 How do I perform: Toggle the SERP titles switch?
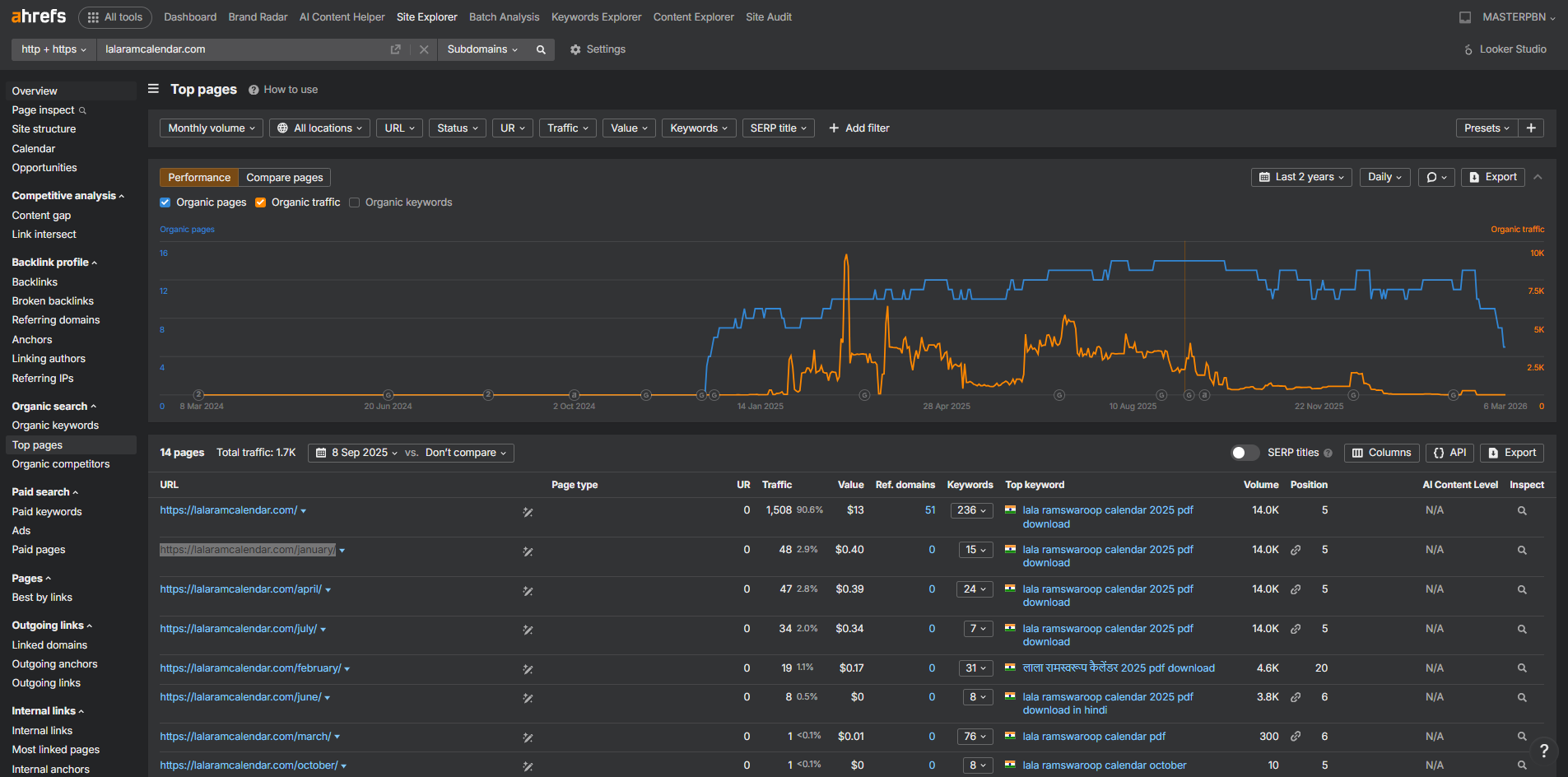click(x=1244, y=453)
